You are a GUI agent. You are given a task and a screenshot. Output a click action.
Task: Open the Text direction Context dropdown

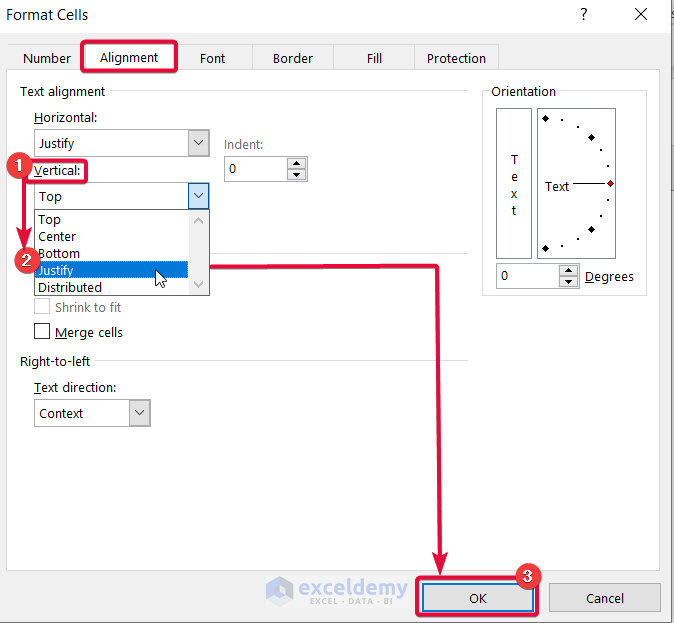pos(92,413)
